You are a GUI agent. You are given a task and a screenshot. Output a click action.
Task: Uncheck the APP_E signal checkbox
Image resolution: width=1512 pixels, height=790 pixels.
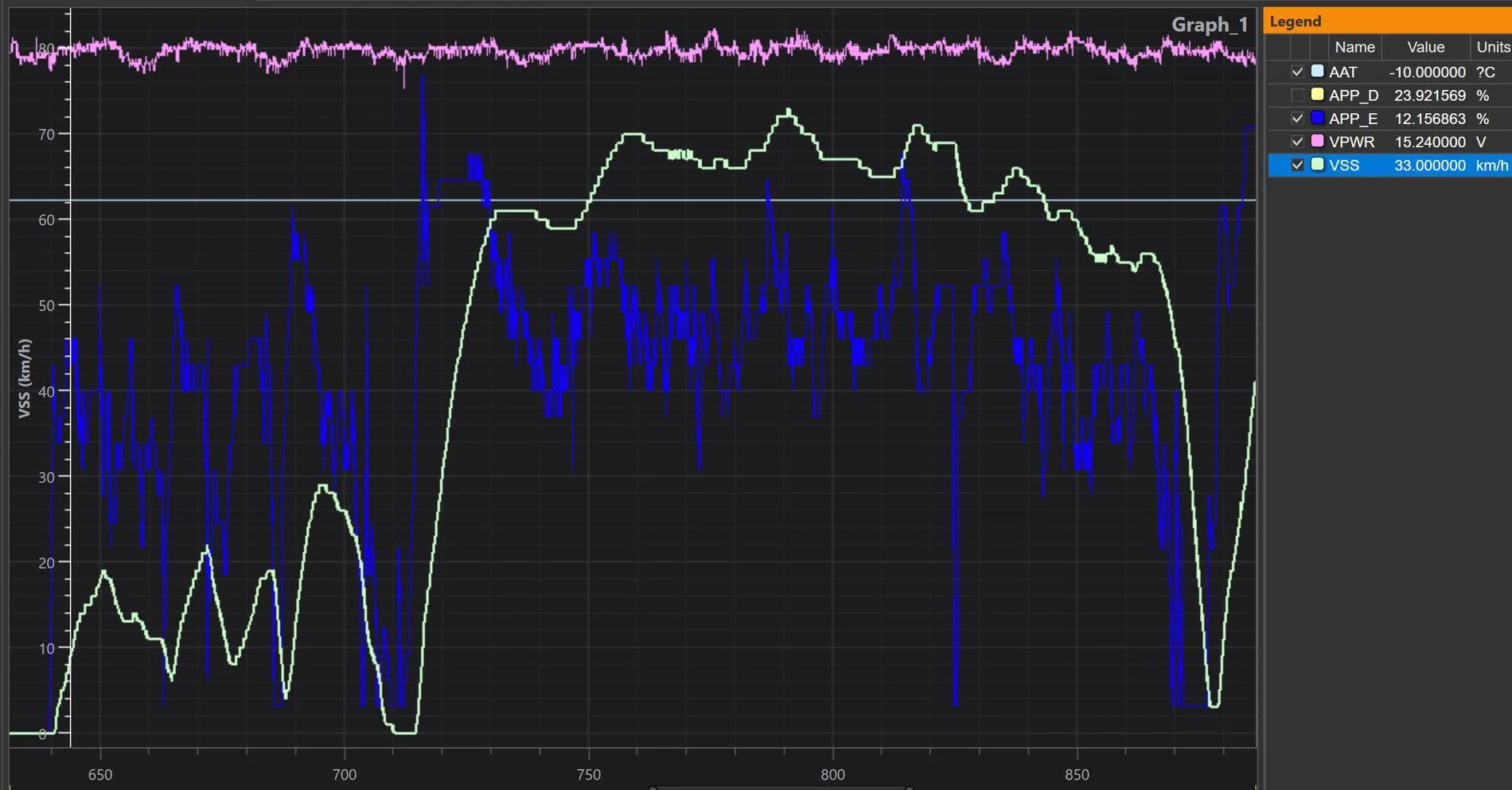point(1297,119)
